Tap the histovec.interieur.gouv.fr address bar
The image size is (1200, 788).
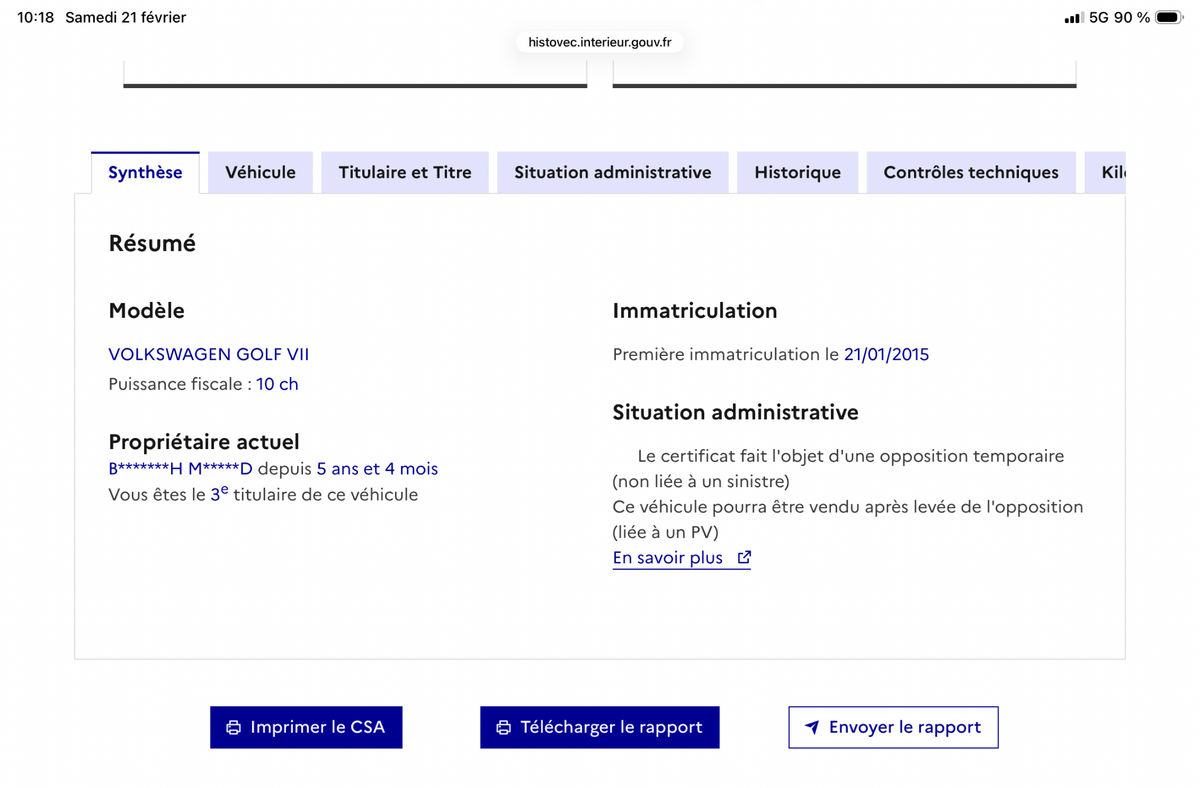(x=600, y=42)
